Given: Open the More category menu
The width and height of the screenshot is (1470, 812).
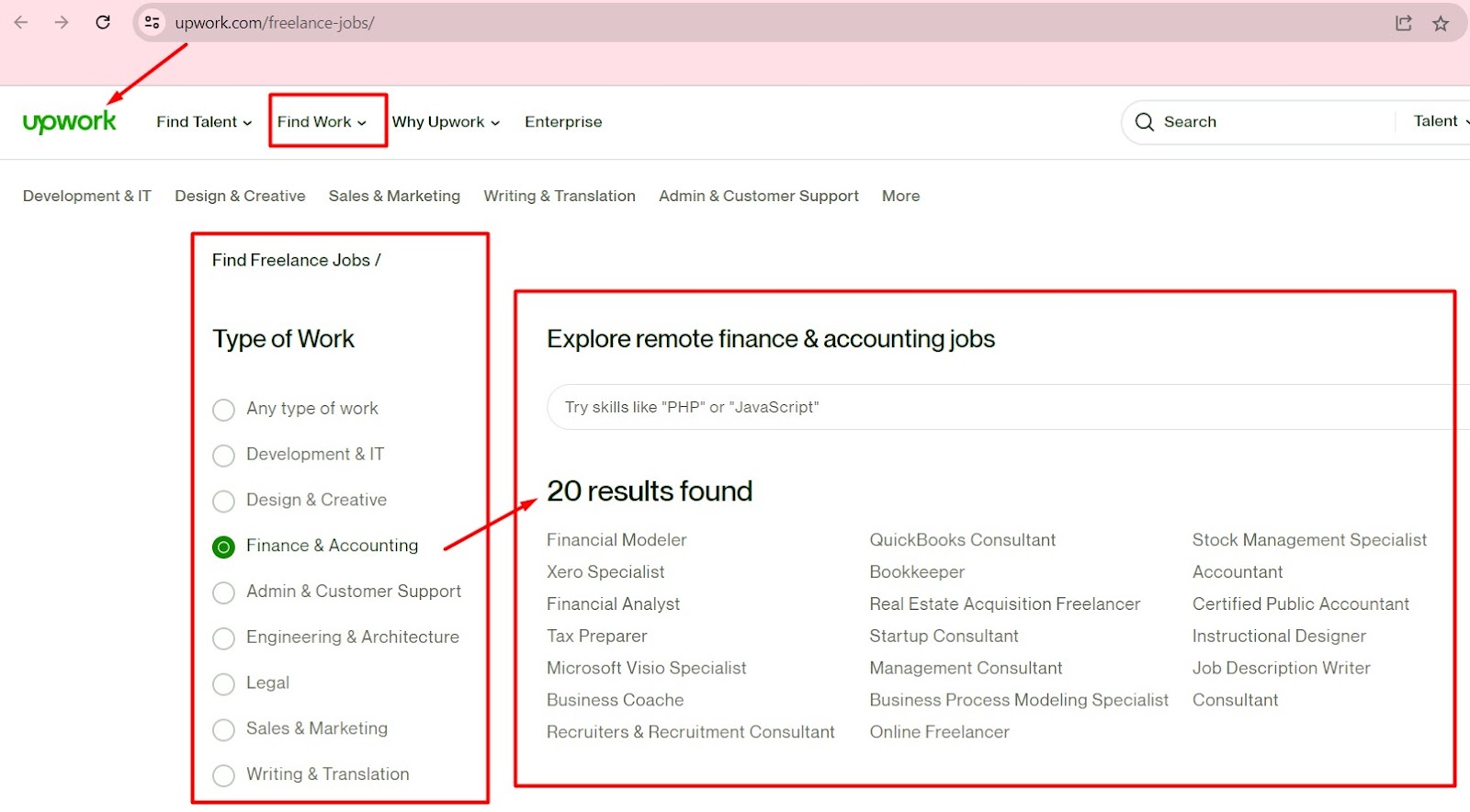Looking at the screenshot, I should point(900,196).
